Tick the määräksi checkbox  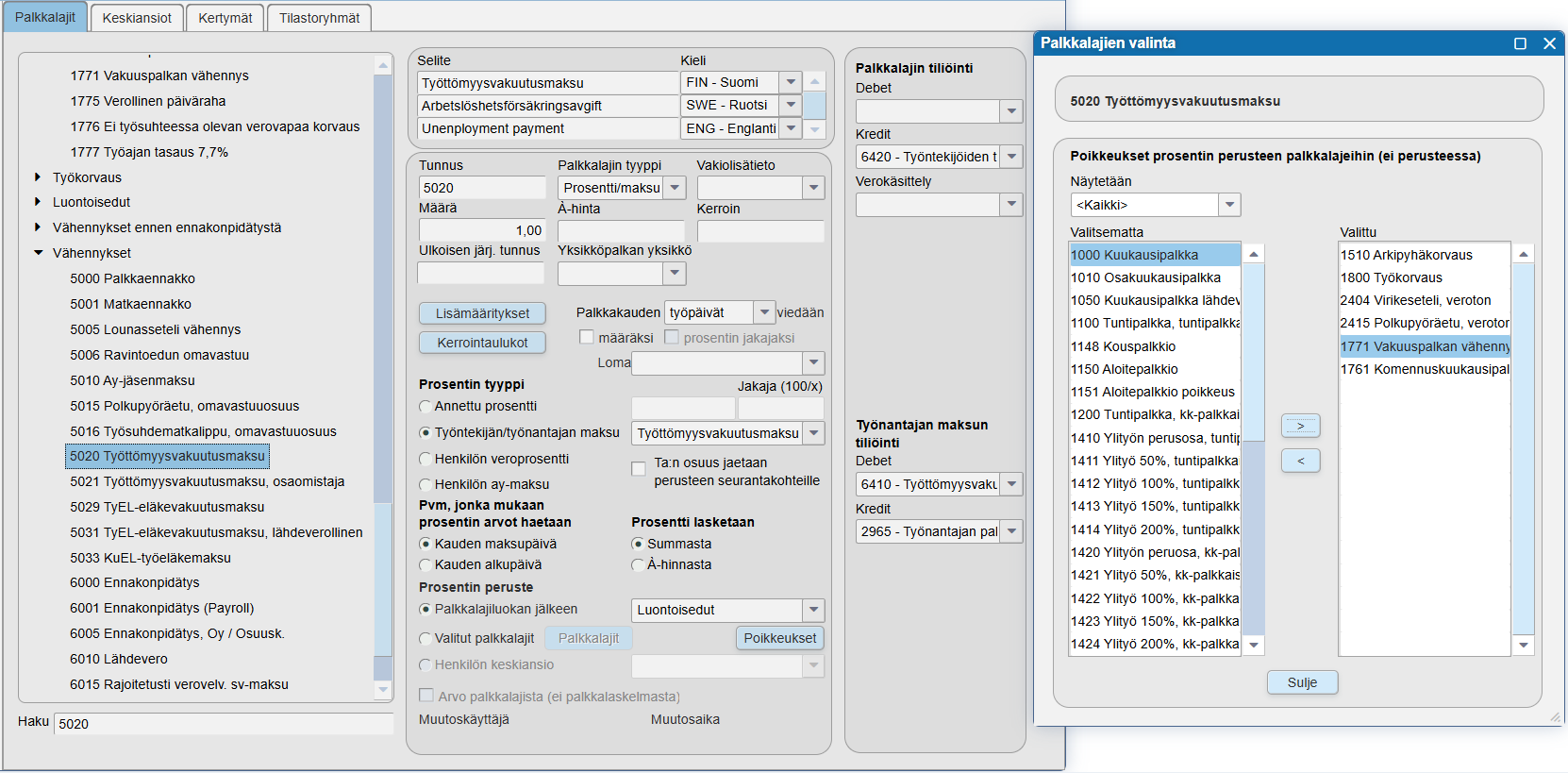(586, 337)
